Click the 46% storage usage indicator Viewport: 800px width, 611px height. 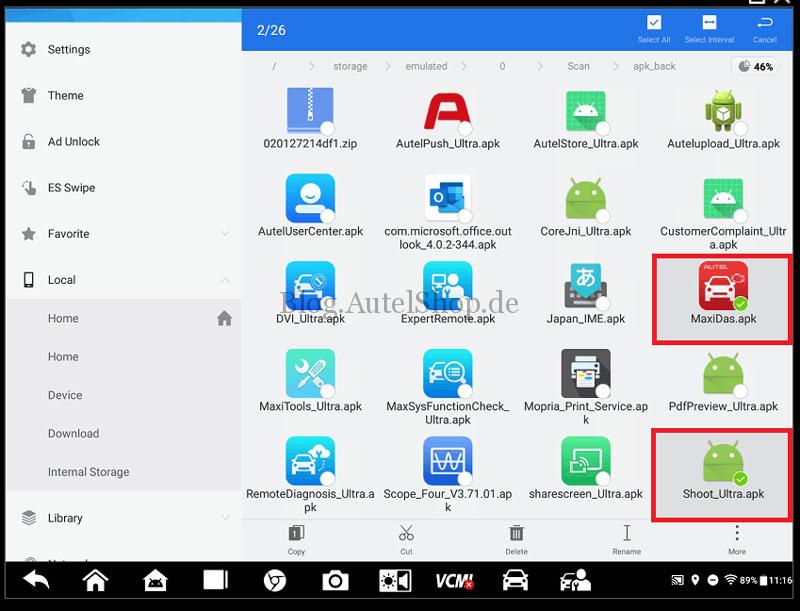(x=755, y=67)
